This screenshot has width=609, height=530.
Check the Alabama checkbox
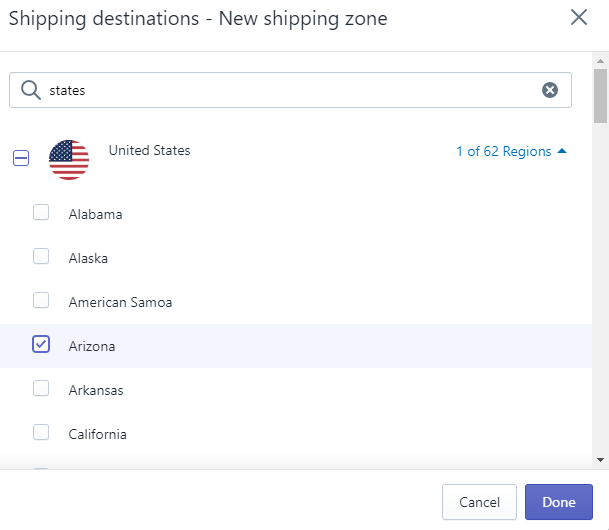click(41, 212)
